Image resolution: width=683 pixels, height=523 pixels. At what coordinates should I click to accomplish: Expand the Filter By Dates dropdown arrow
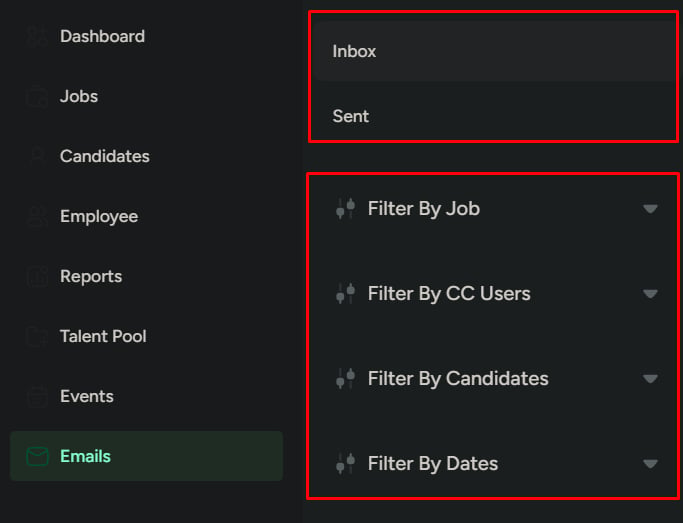tap(650, 464)
